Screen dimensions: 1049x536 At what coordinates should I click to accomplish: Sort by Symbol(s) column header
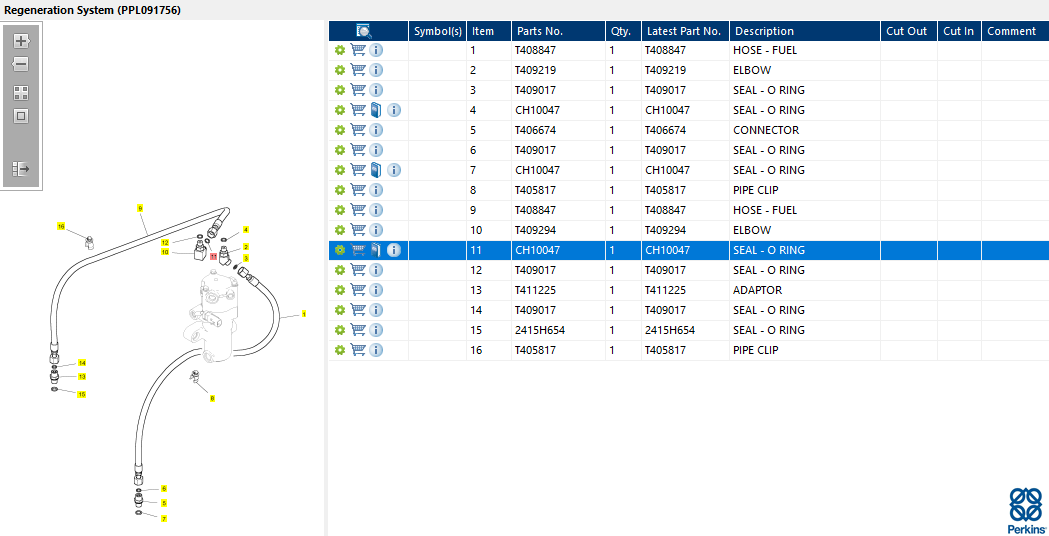coord(438,31)
